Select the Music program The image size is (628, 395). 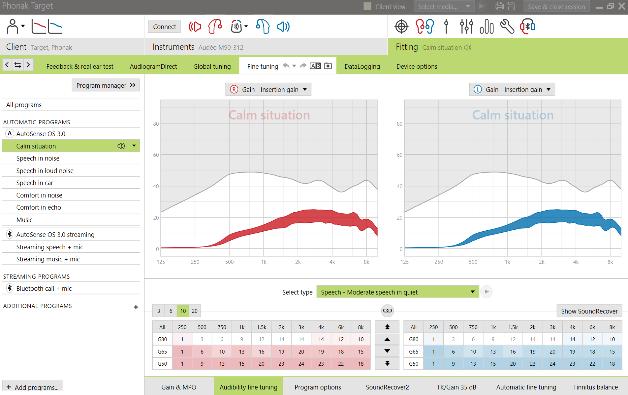[71, 220]
